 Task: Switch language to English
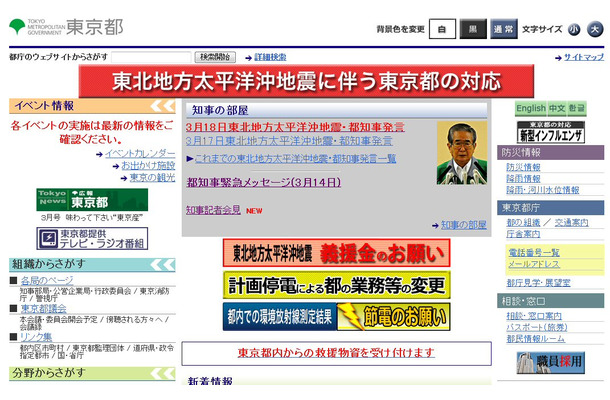pos(531,108)
